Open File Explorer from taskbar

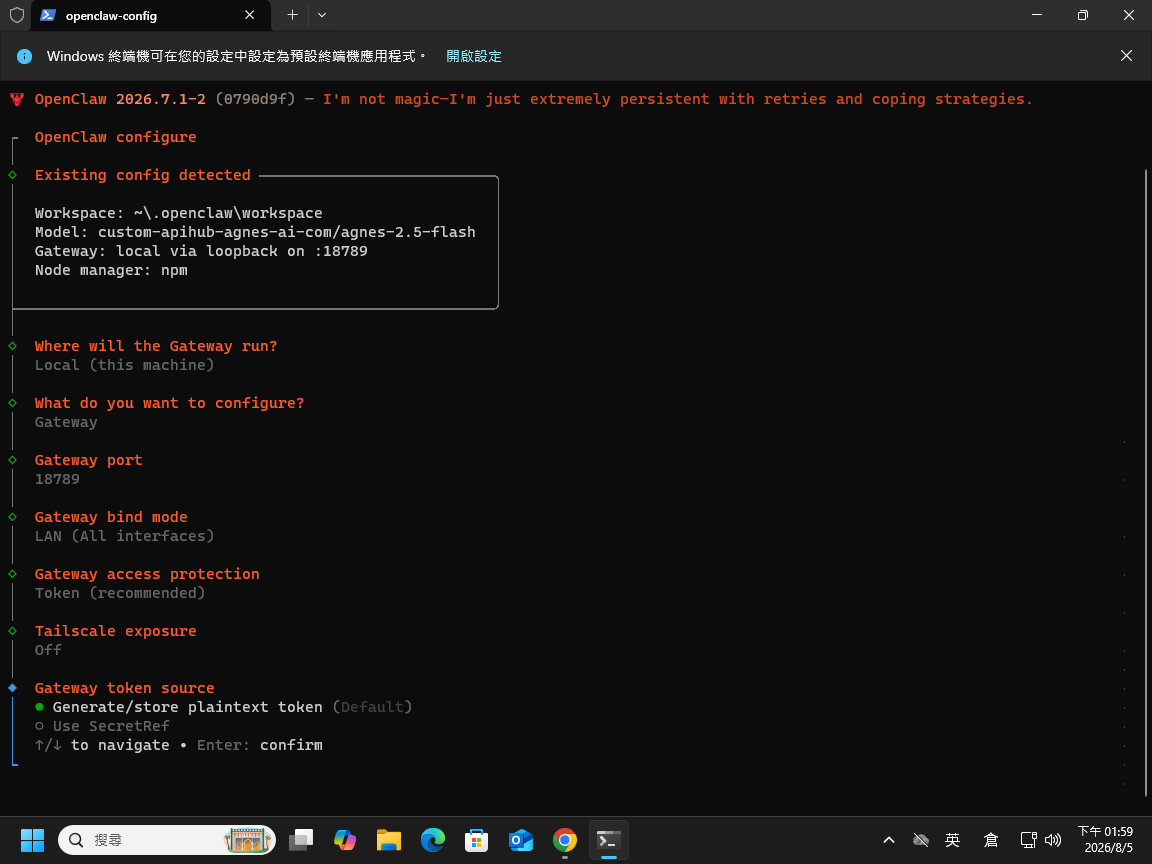[x=389, y=840]
